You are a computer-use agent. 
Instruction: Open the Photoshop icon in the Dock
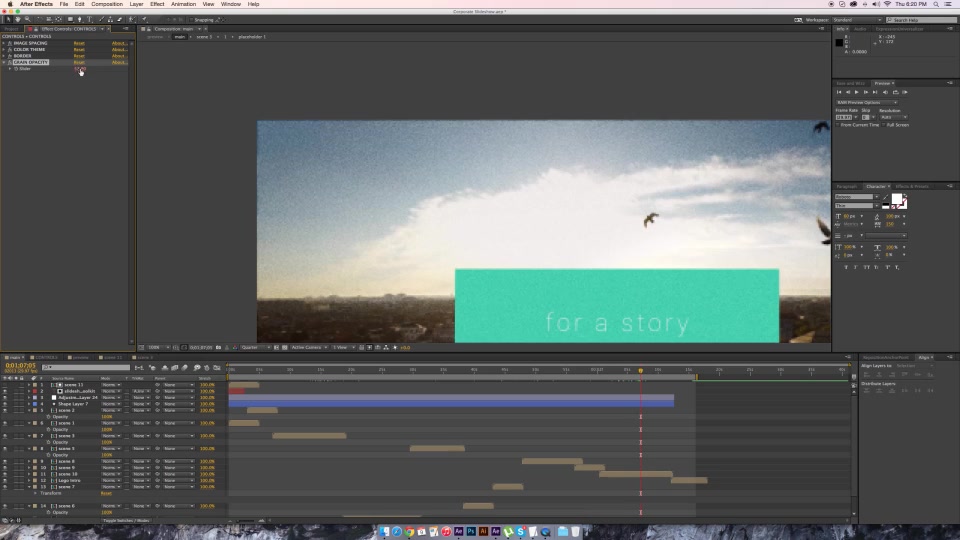click(471, 531)
